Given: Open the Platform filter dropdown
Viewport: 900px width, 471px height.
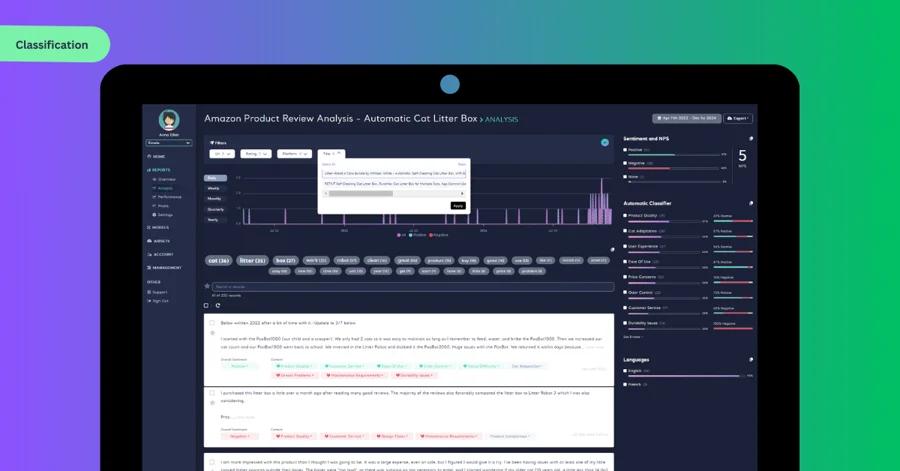Looking at the screenshot, I should coord(294,154).
